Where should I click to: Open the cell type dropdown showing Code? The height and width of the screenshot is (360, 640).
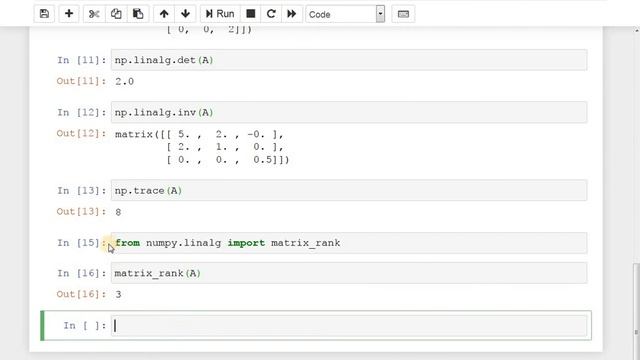tap(345, 14)
